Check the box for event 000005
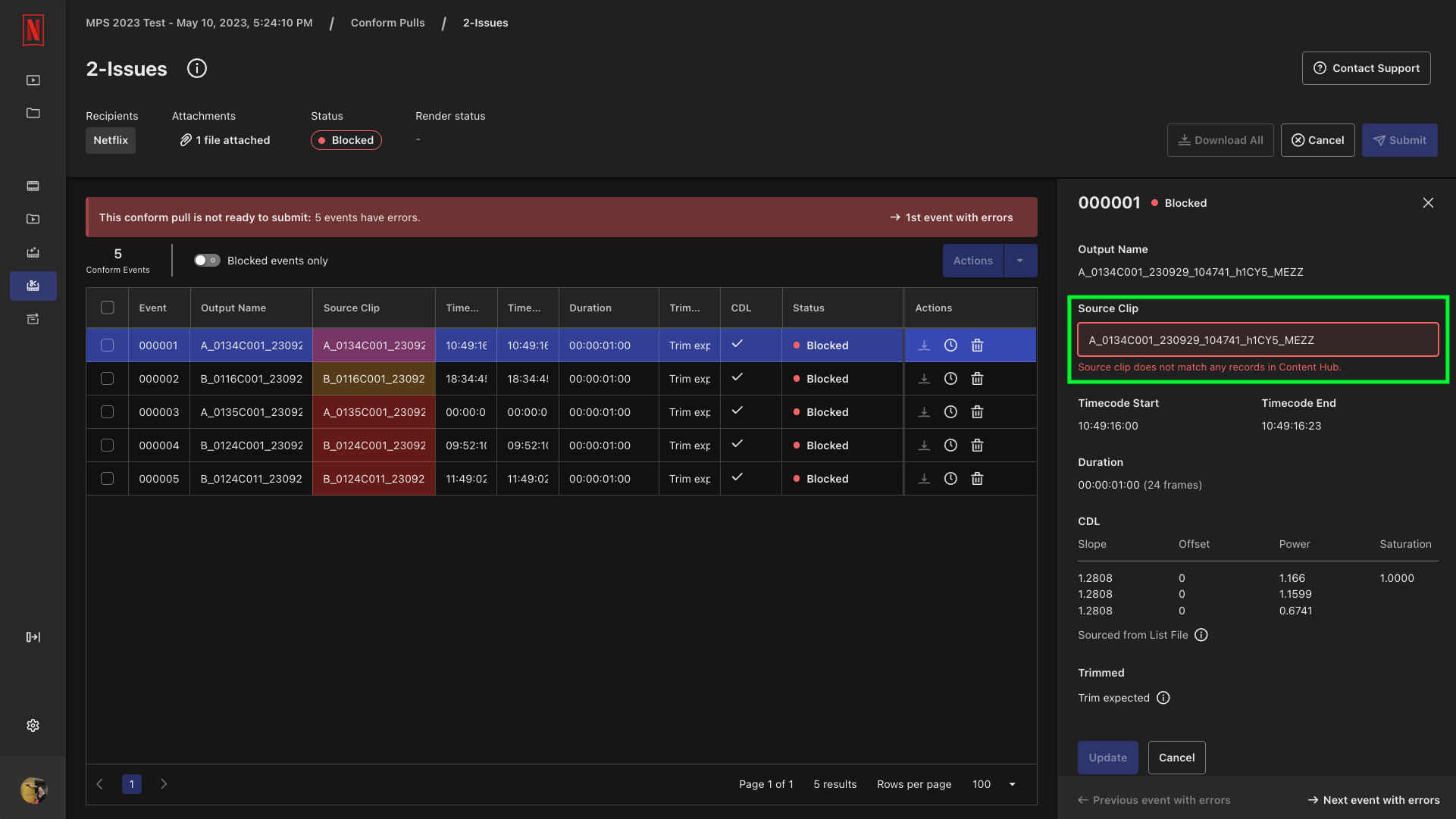1456x819 pixels. click(108, 479)
